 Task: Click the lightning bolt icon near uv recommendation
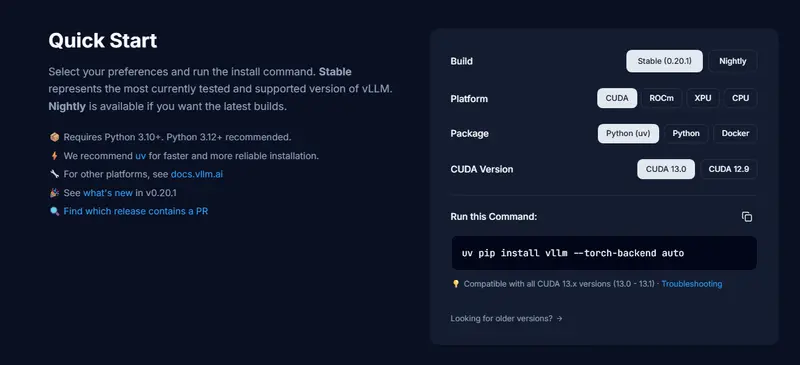click(x=55, y=156)
